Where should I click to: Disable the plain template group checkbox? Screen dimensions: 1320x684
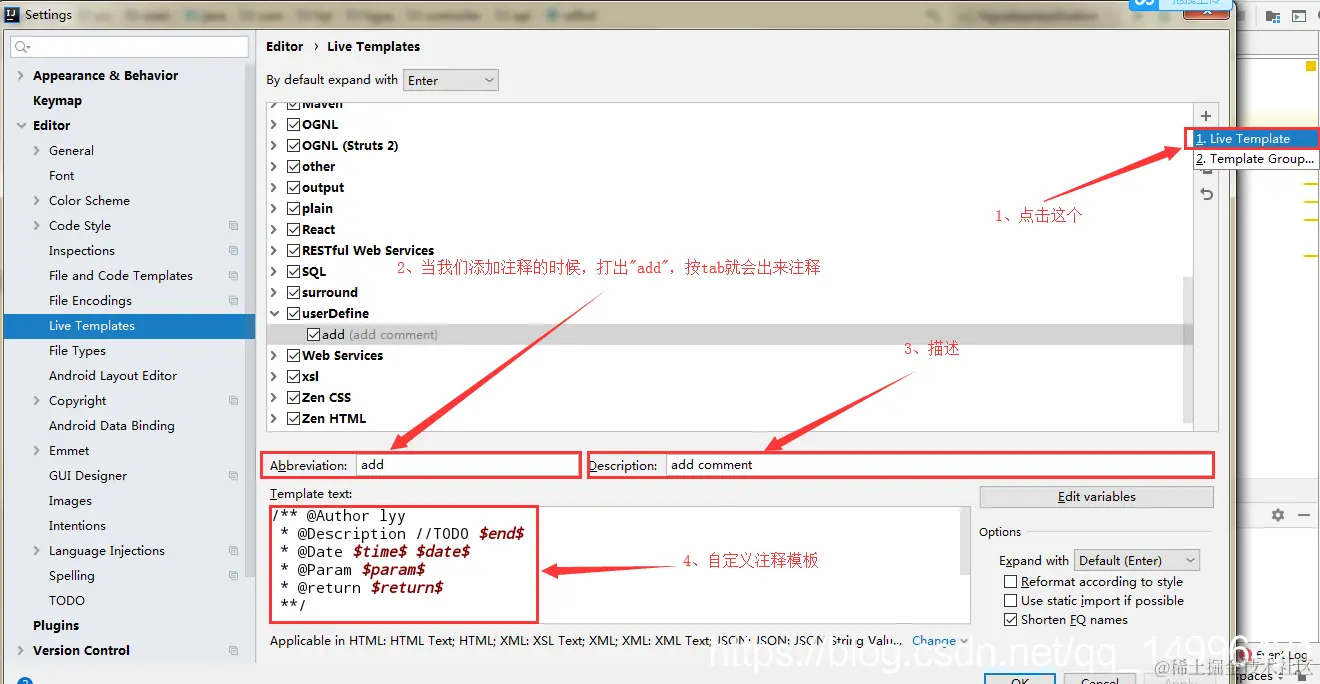coord(293,209)
